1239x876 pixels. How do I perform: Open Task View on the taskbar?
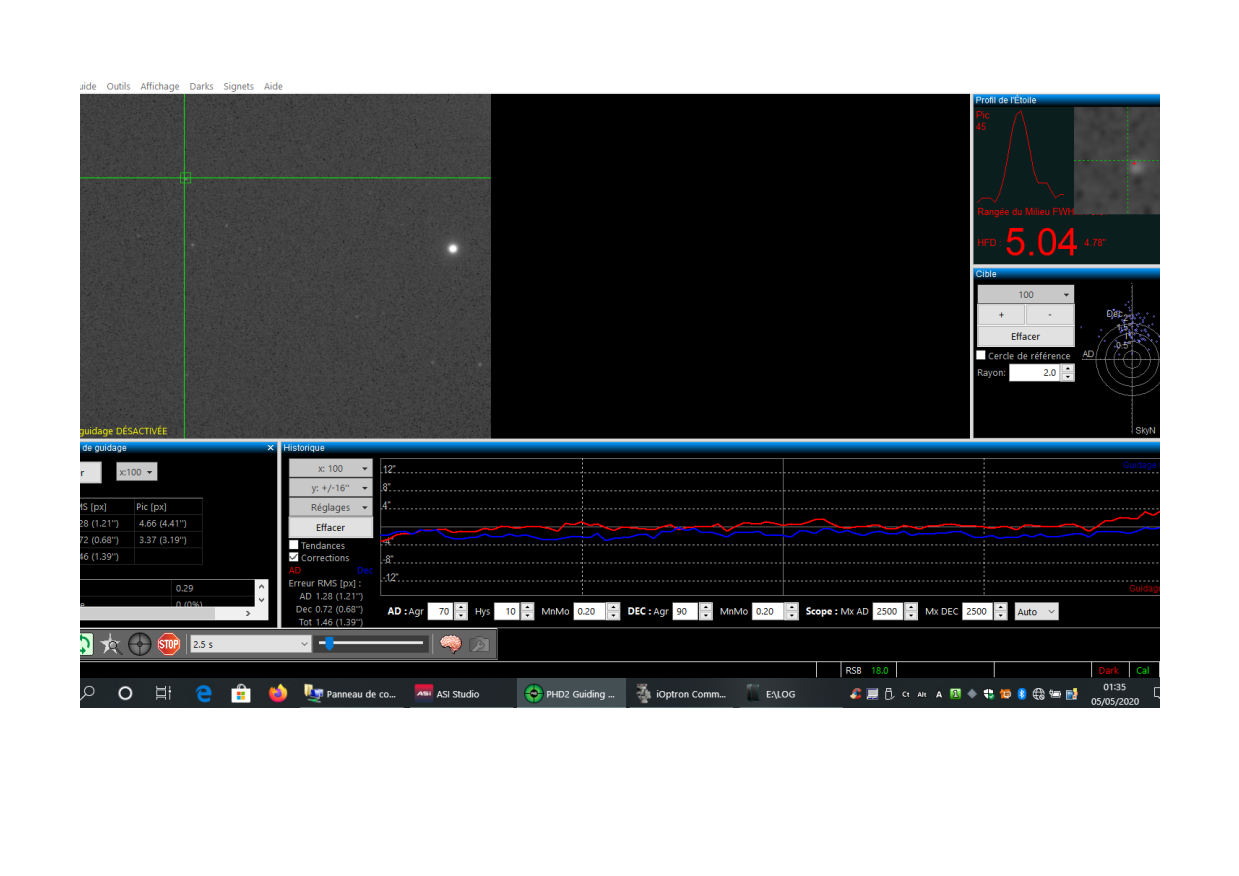[163, 693]
